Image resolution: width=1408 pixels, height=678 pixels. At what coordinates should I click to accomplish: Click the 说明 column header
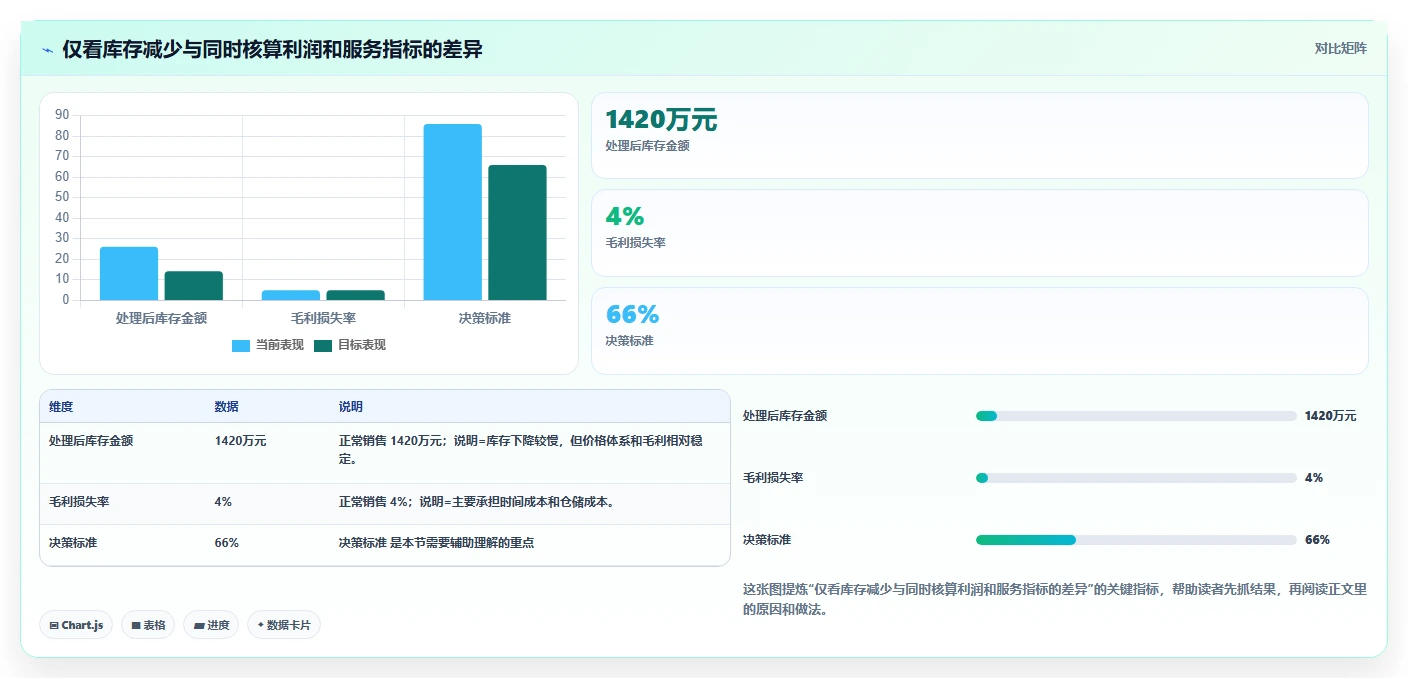point(350,407)
